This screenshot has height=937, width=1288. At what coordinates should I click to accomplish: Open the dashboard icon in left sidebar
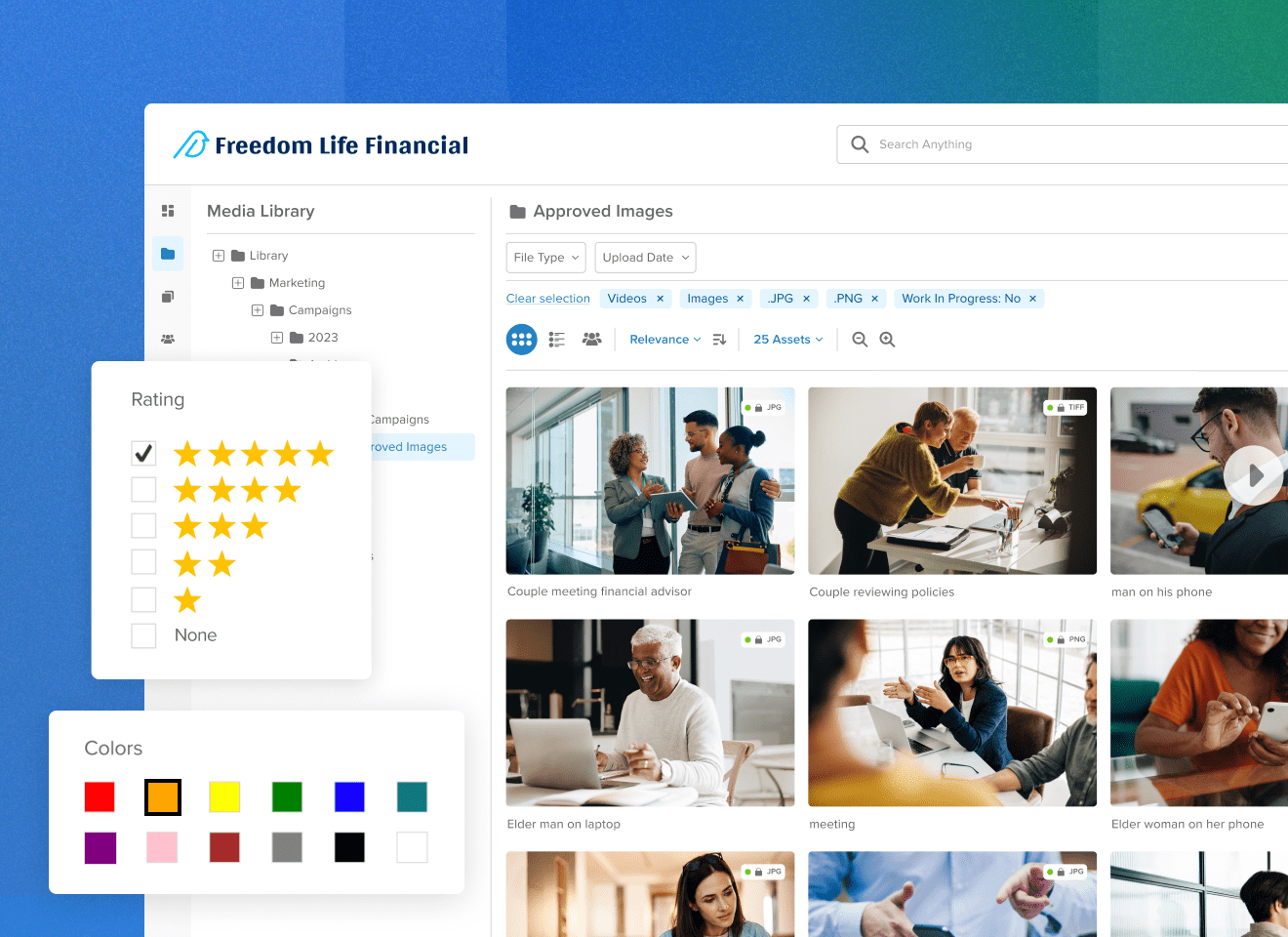[x=168, y=211]
